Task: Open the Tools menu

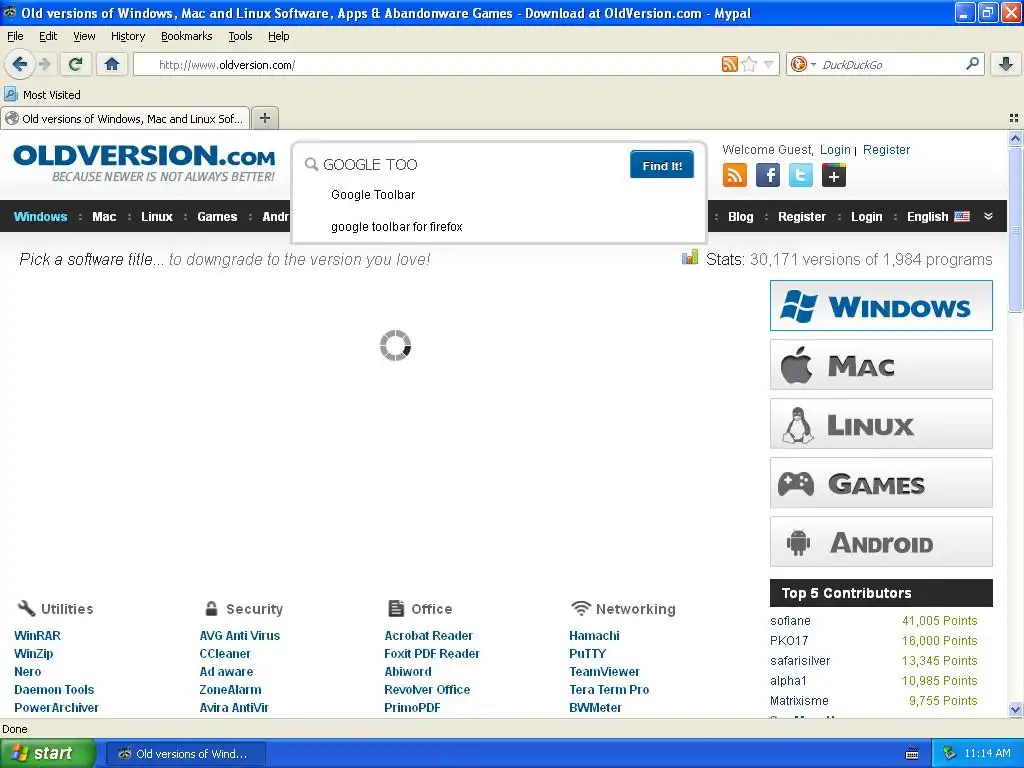Action: [x=240, y=36]
